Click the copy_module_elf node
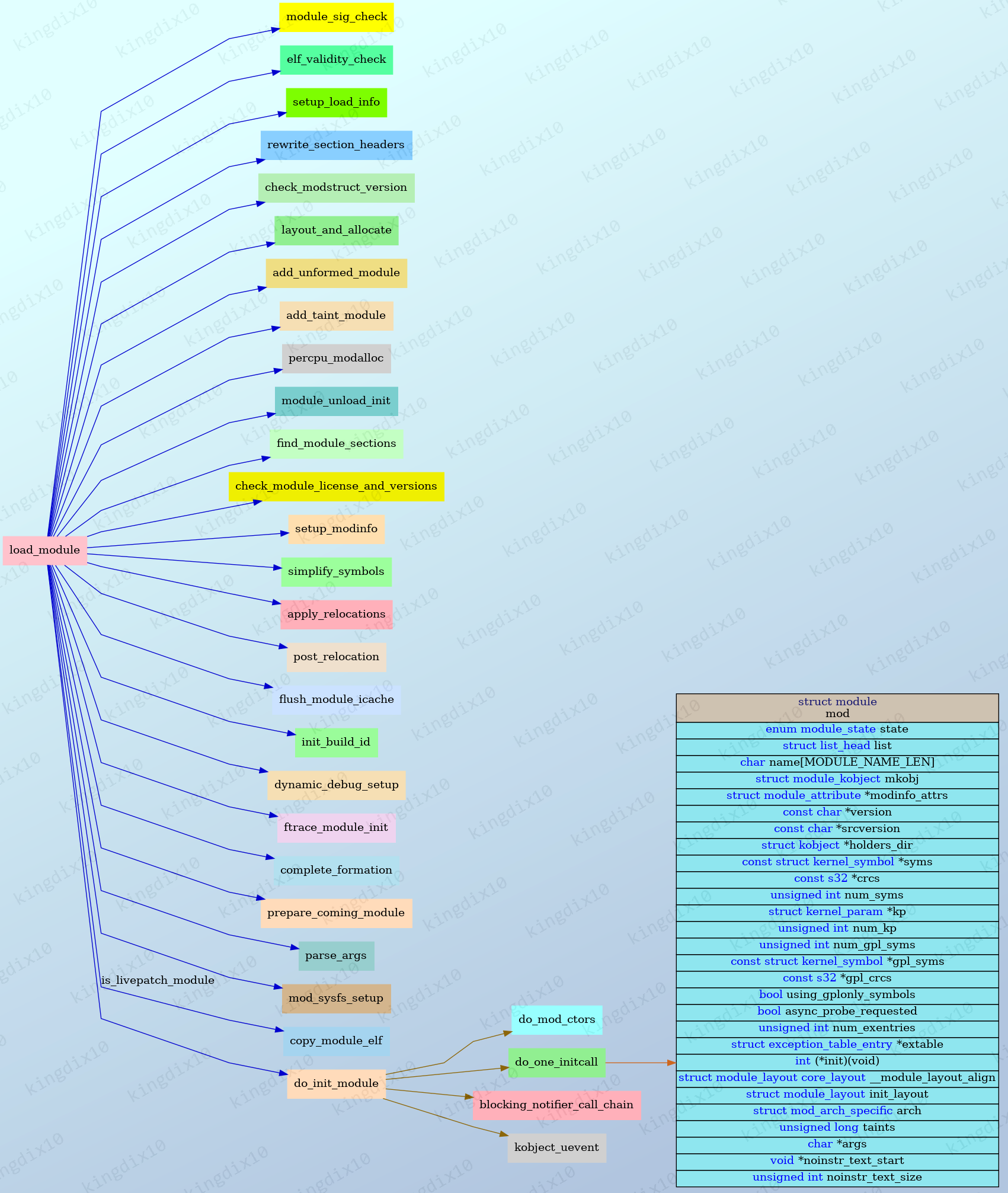1008x1193 pixels. point(337,1041)
